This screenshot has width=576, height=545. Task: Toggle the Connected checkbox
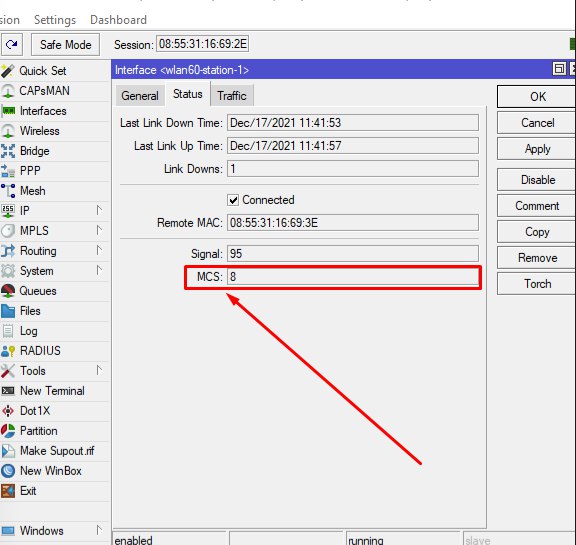coord(233,200)
